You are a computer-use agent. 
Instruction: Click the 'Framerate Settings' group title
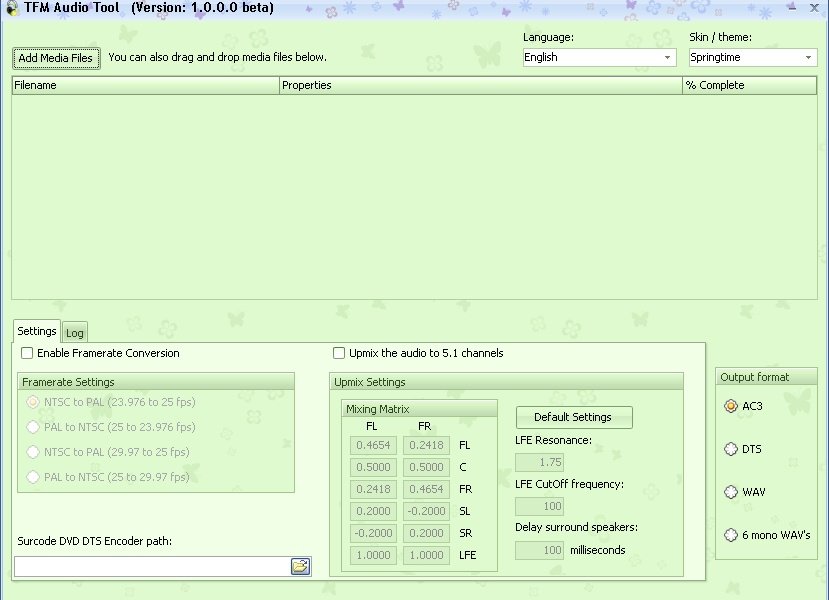(x=68, y=382)
